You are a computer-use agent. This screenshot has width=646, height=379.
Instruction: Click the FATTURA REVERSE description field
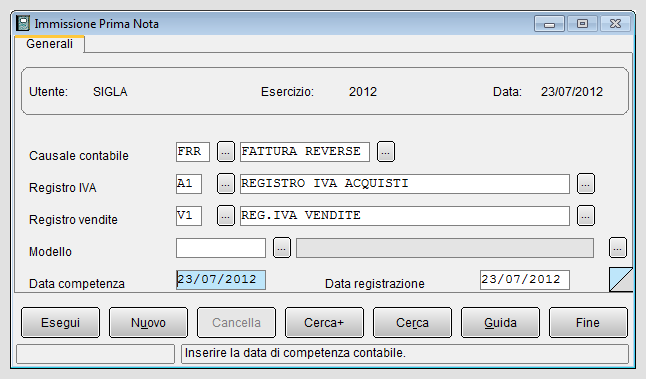(305, 152)
